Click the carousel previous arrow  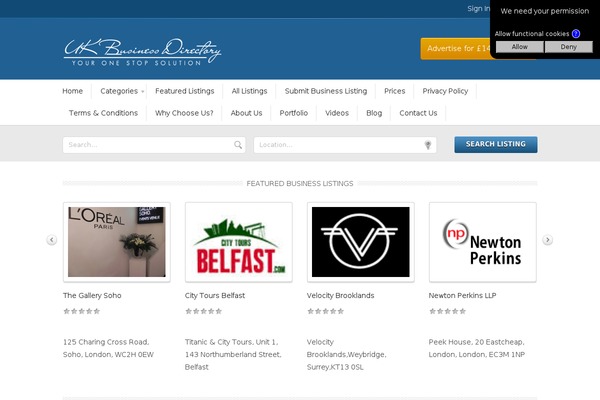tap(52, 240)
